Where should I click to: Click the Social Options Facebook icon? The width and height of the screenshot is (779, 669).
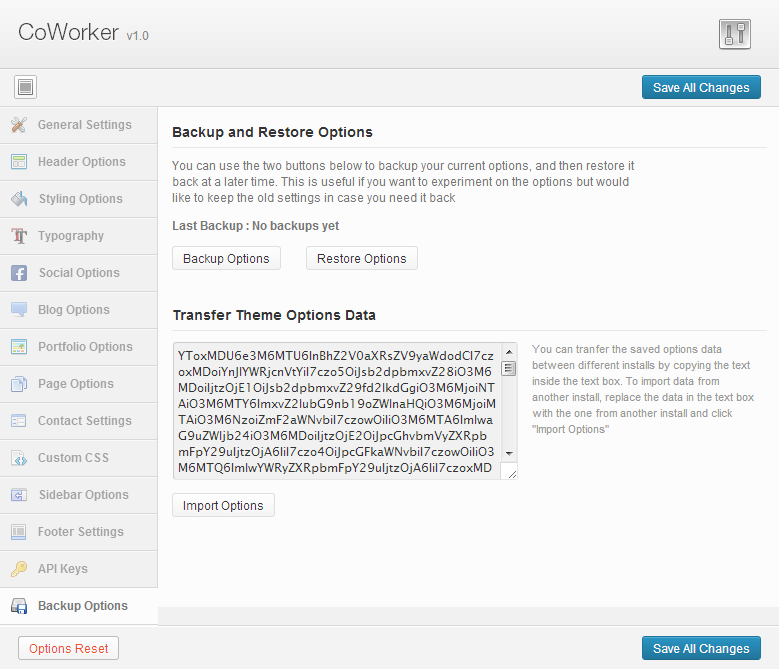point(19,273)
